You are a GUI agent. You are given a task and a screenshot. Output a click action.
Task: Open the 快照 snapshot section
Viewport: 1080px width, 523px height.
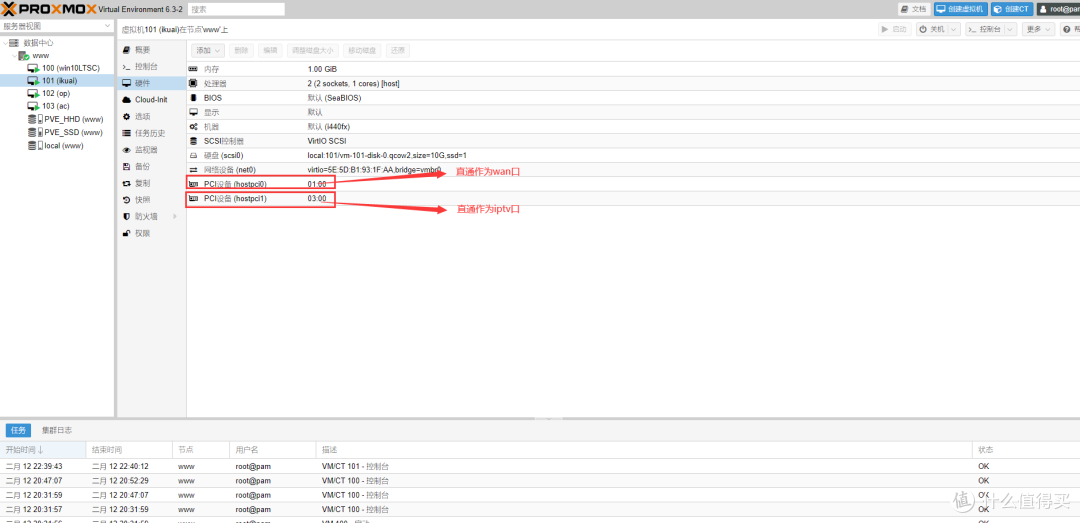tap(142, 200)
